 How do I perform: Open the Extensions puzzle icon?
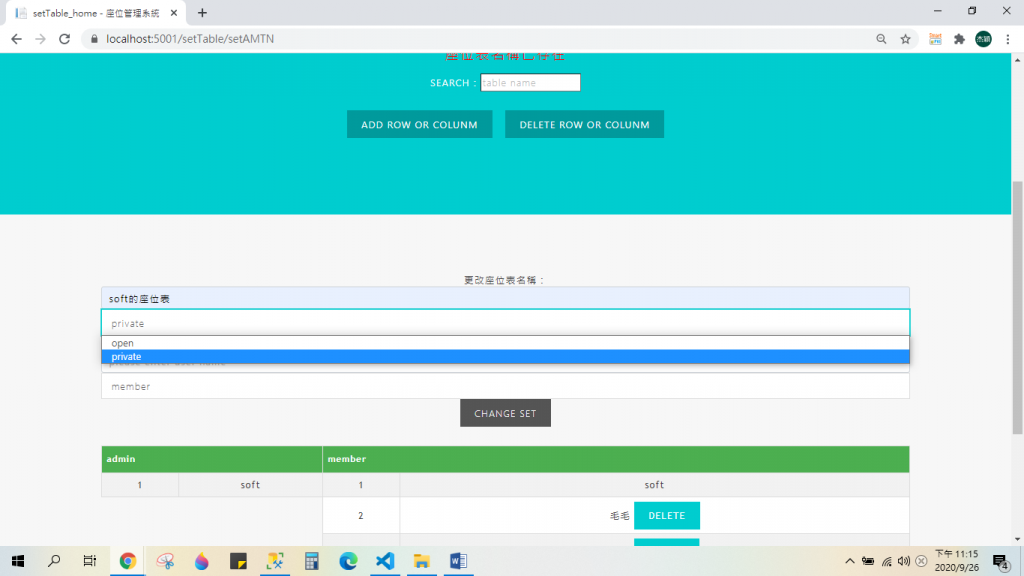pyautogui.click(x=959, y=39)
